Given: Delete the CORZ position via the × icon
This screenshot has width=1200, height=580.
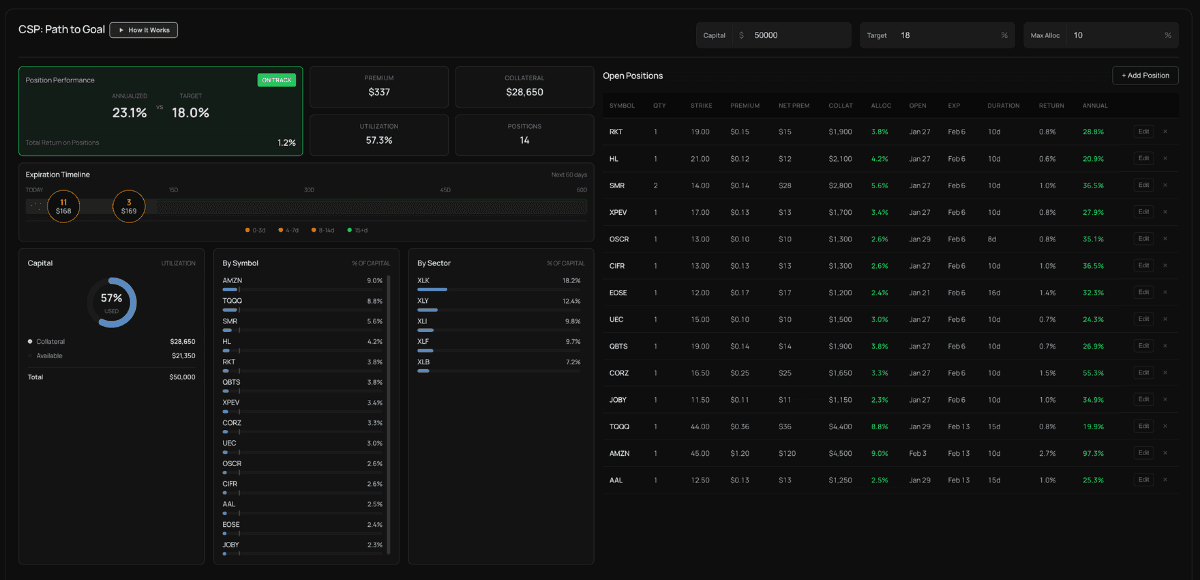Looking at the screenshot, I should click(x=1164, y=372).
